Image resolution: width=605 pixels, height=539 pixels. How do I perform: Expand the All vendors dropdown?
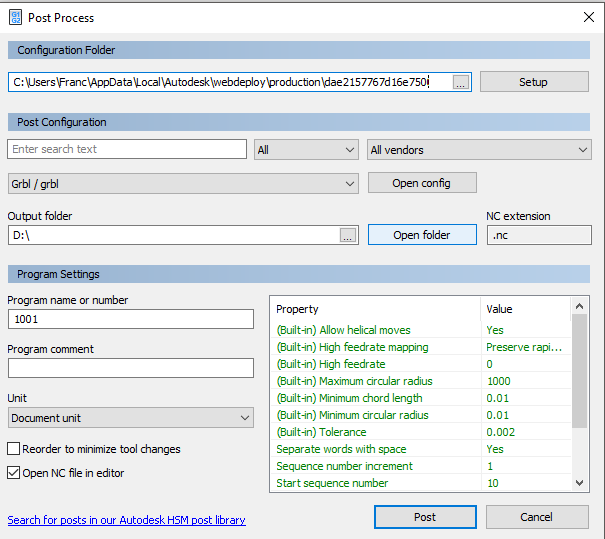479,150
